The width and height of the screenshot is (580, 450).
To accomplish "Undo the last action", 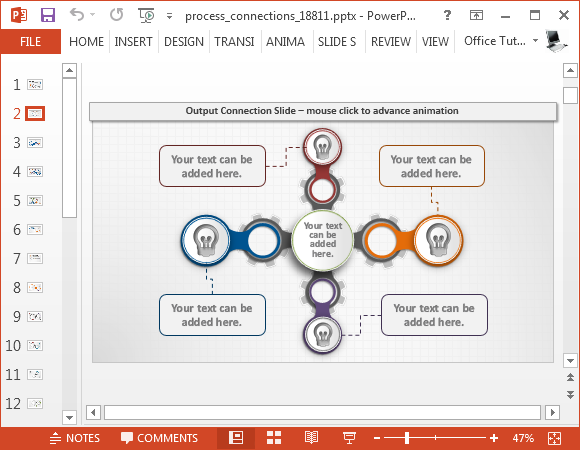I will [x=77, y=15].
